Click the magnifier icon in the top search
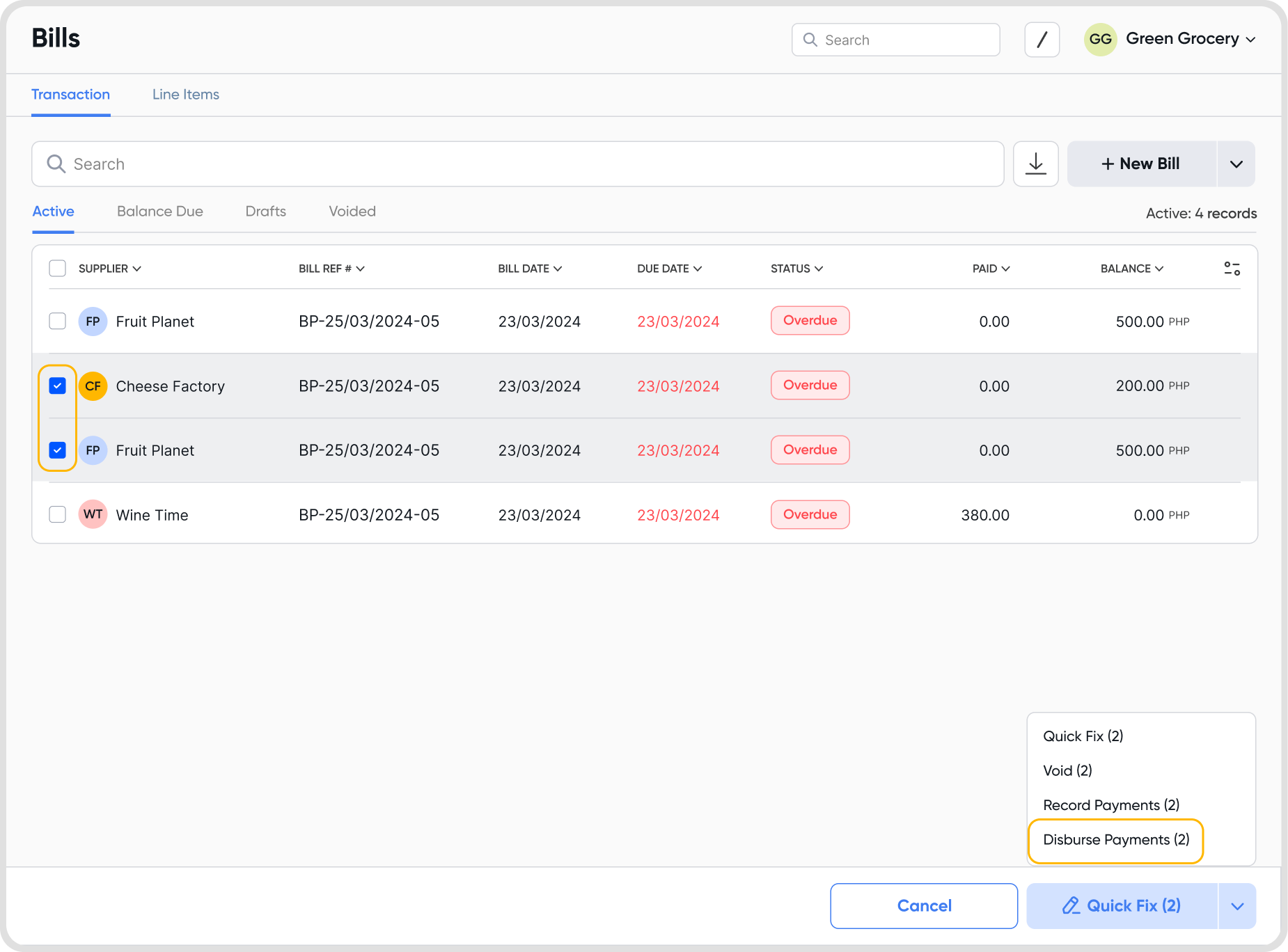1288x952 pixels. (810, 40)
